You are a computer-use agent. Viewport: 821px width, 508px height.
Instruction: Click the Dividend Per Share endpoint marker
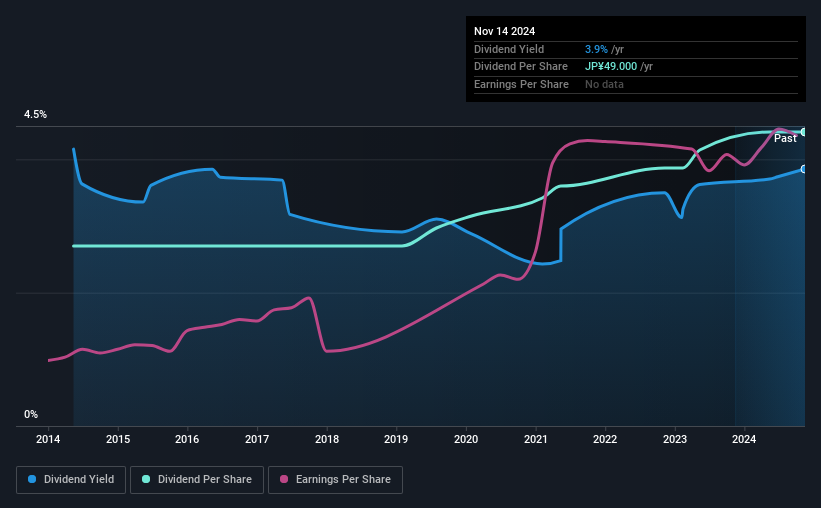pos(804,132)
